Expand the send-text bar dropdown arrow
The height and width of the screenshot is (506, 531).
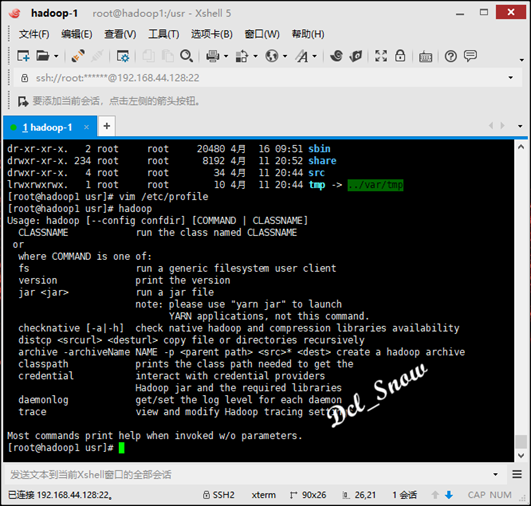[x=495, y=474]
